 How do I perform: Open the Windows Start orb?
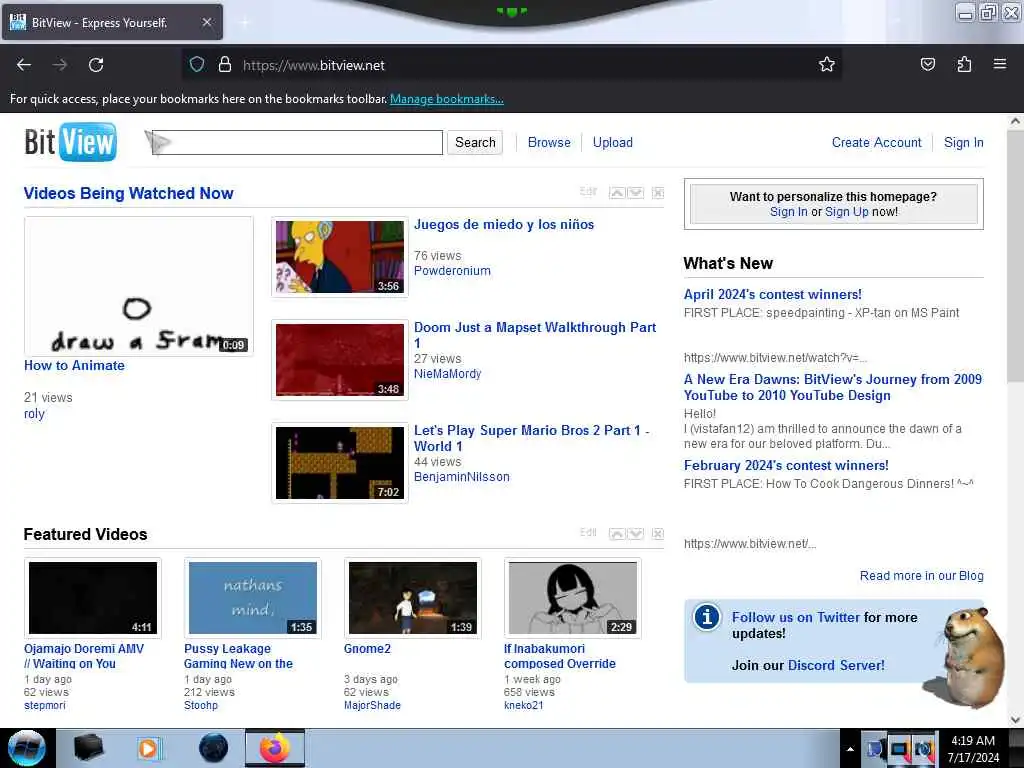[27, 748]
